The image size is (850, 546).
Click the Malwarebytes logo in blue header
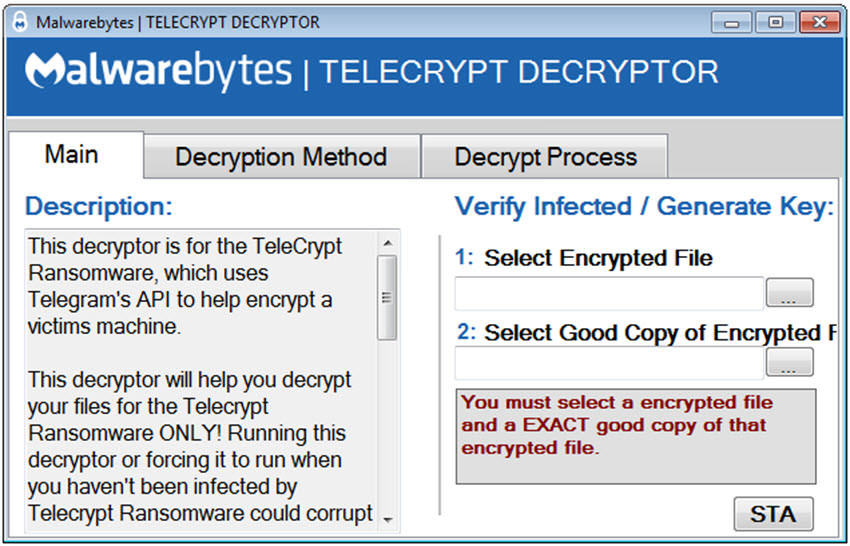(x=159, y=72)
